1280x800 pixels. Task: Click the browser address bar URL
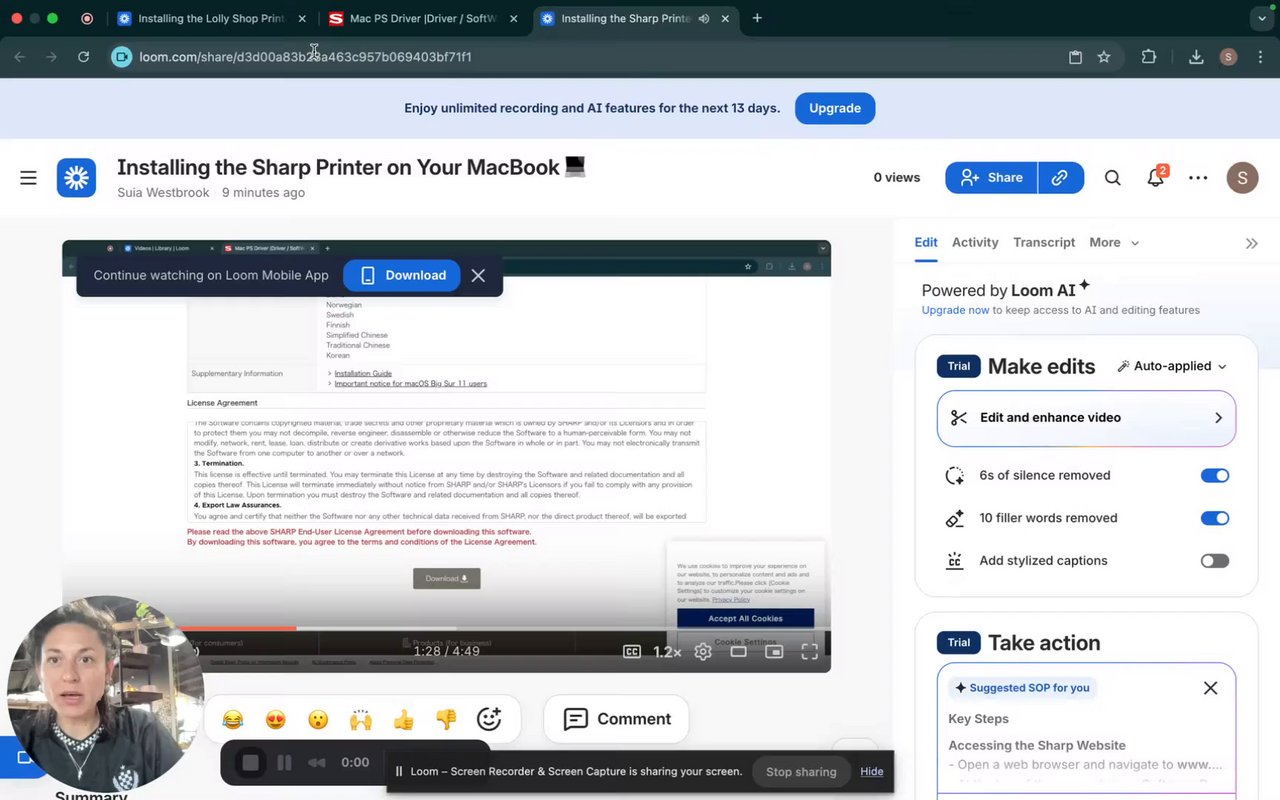point(305,57)
